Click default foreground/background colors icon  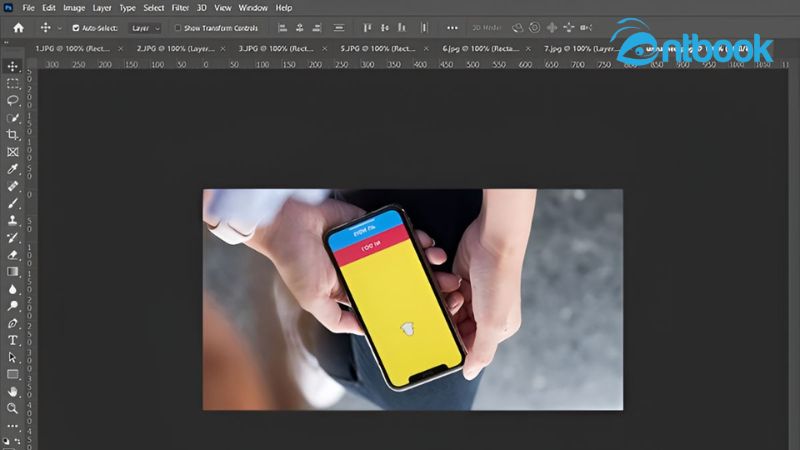[6, 440]
